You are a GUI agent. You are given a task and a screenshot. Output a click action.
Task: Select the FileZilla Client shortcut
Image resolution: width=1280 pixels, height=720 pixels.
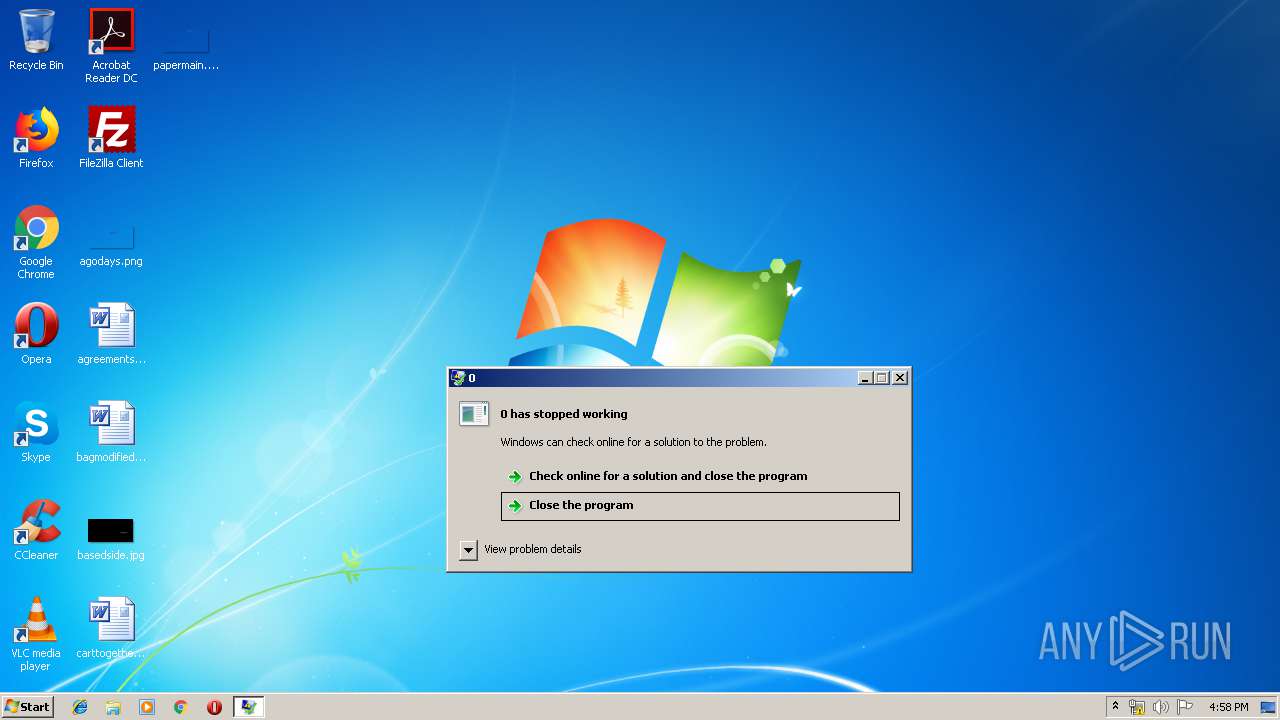111,138
